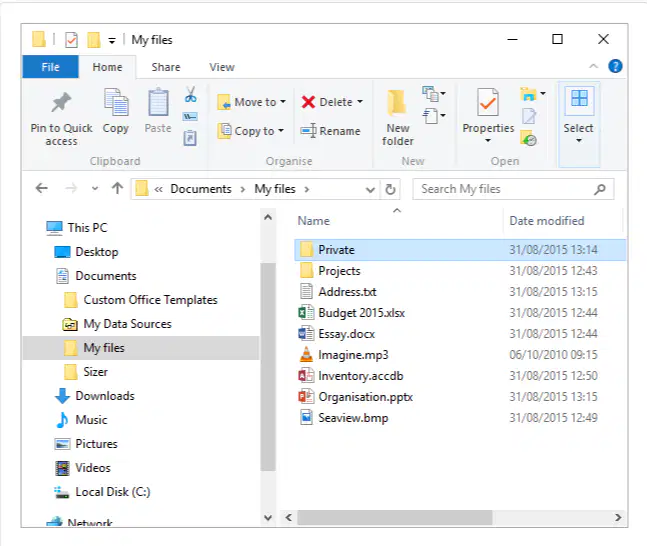Click the Paste clipboard icon

(158, 102)
